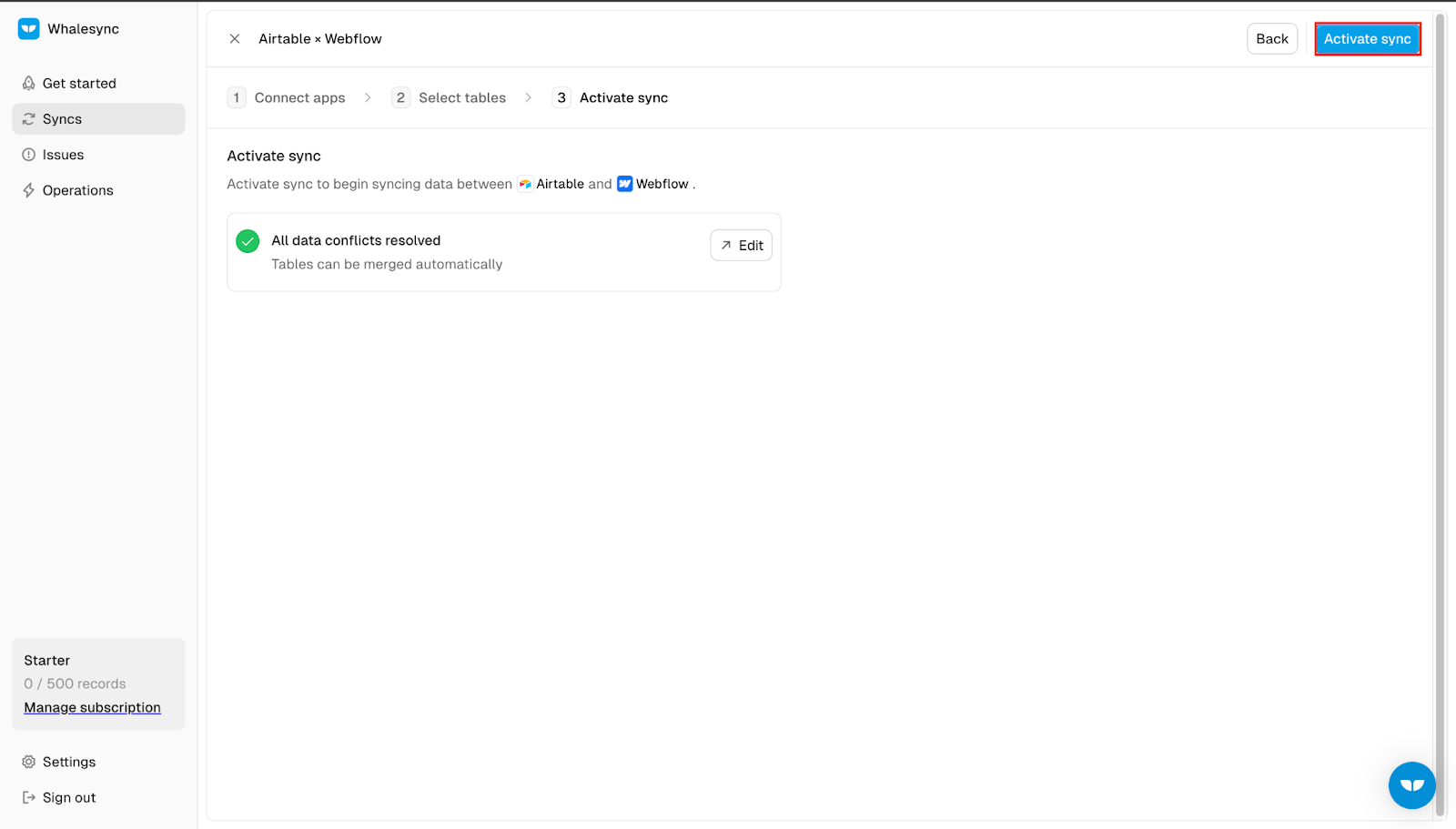Open the Syncs page in sidebar
This screenshot has width=1456, height=829.
pyautogui.click(x=98, y=119)
